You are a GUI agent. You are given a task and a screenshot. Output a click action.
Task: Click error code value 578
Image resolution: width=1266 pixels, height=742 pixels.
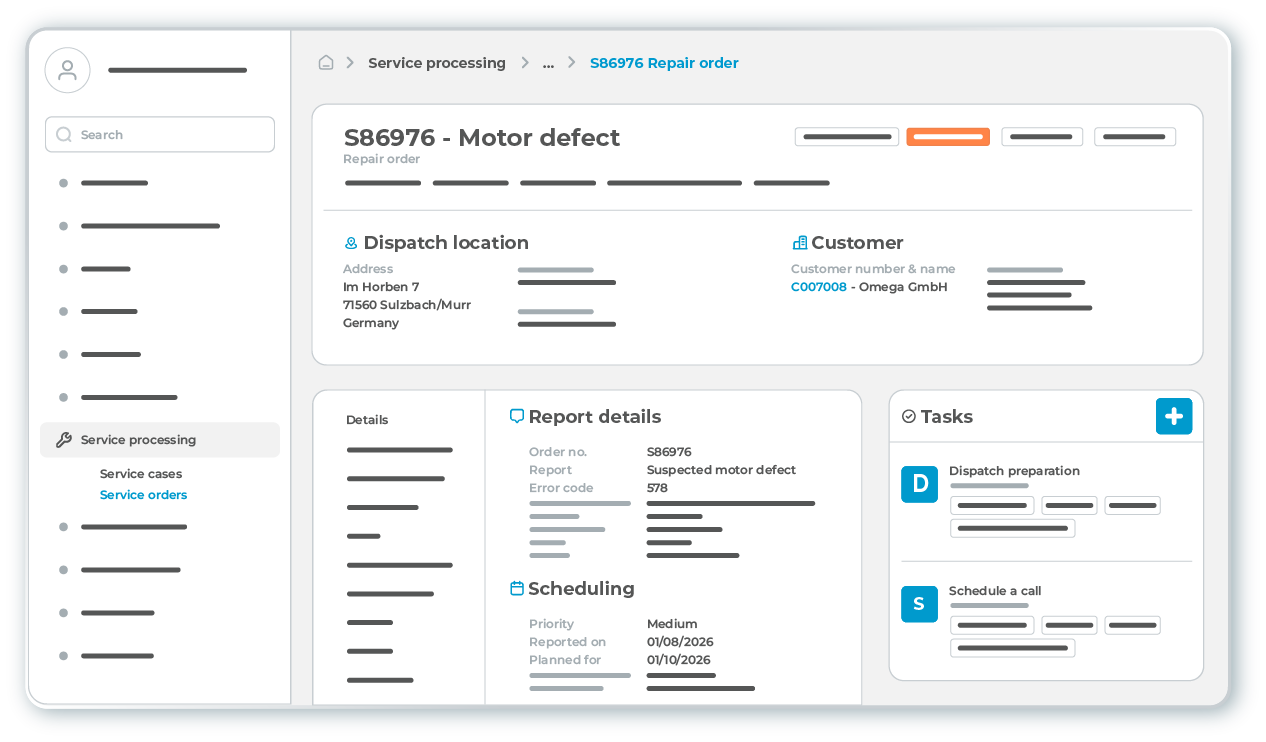tap(657, 488)
